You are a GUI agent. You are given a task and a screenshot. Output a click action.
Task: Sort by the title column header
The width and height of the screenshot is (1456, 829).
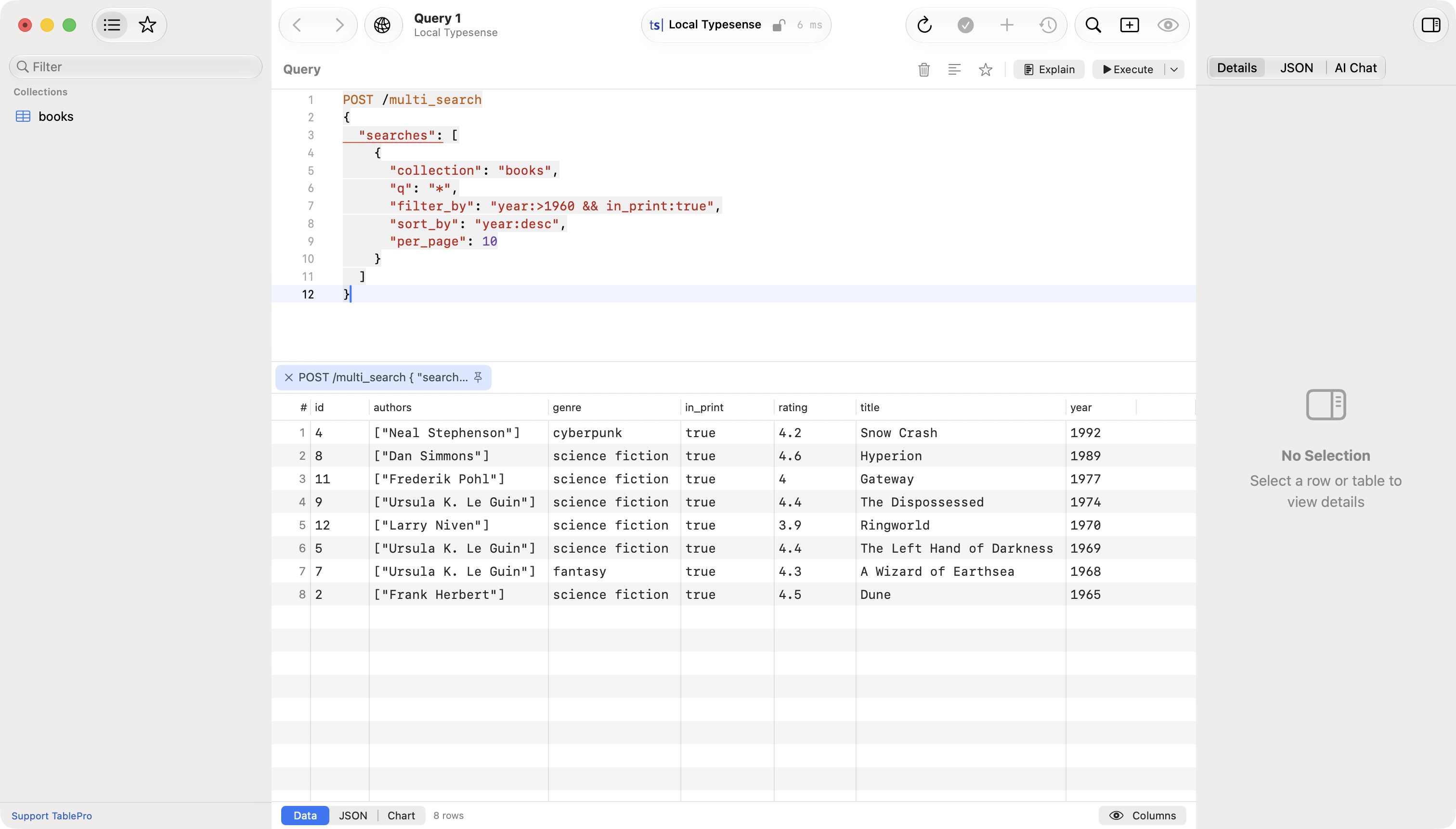click(961, 408)
